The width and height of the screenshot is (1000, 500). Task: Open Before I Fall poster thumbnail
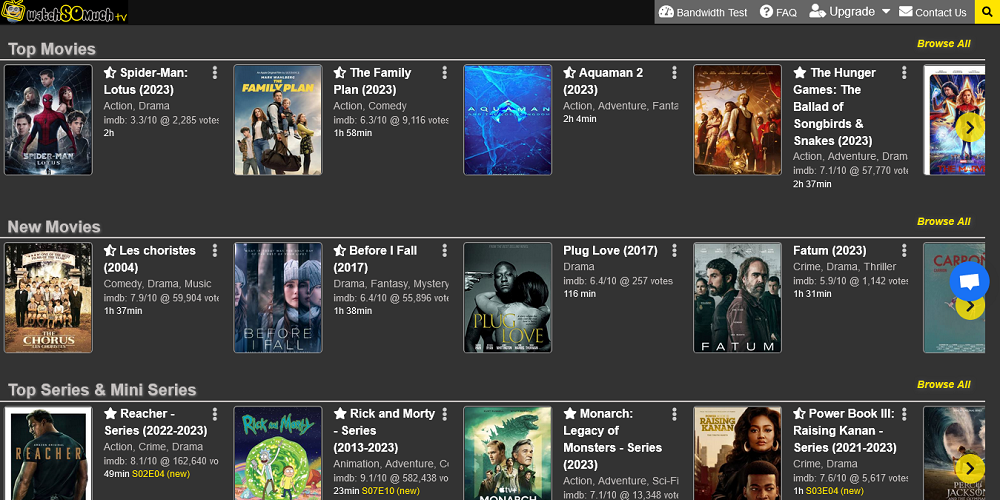click(x=278, y=297)
